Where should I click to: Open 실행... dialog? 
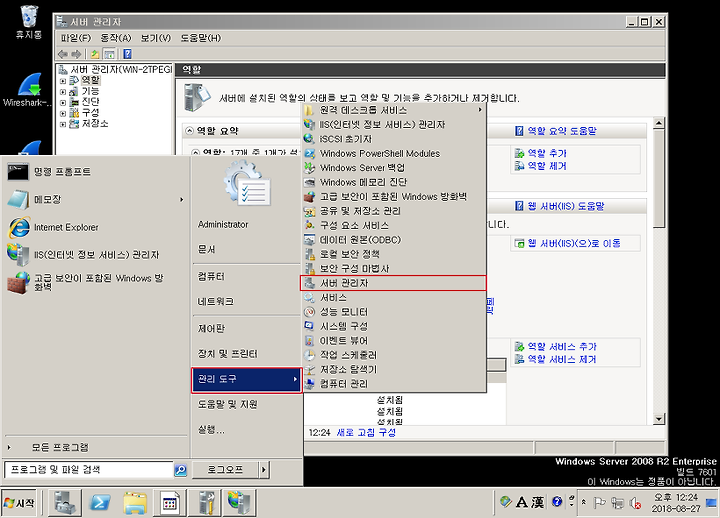point(211,430)
